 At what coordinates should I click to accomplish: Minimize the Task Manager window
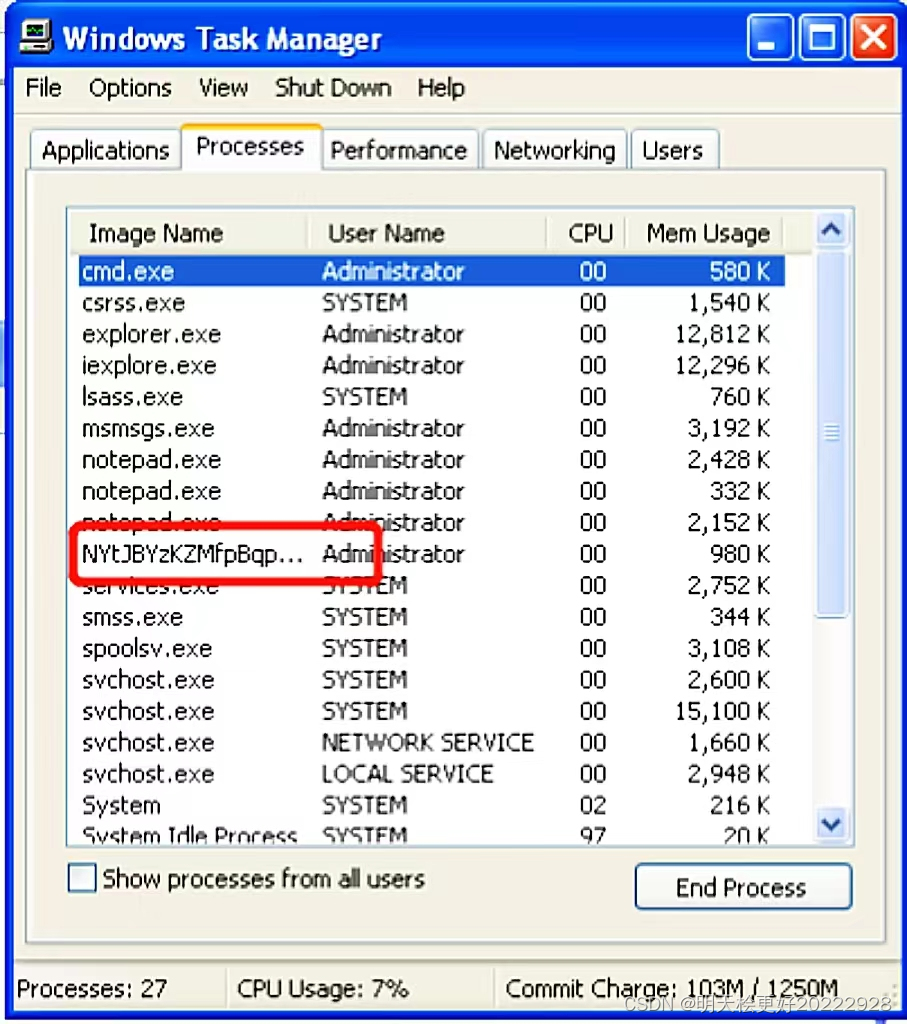click(770, 37)
